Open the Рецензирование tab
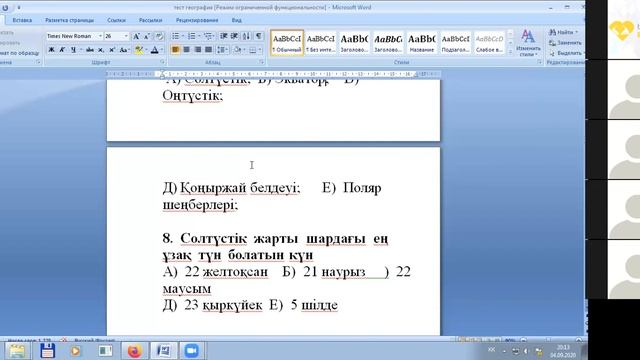640x360 pixels. pos(197,20)
